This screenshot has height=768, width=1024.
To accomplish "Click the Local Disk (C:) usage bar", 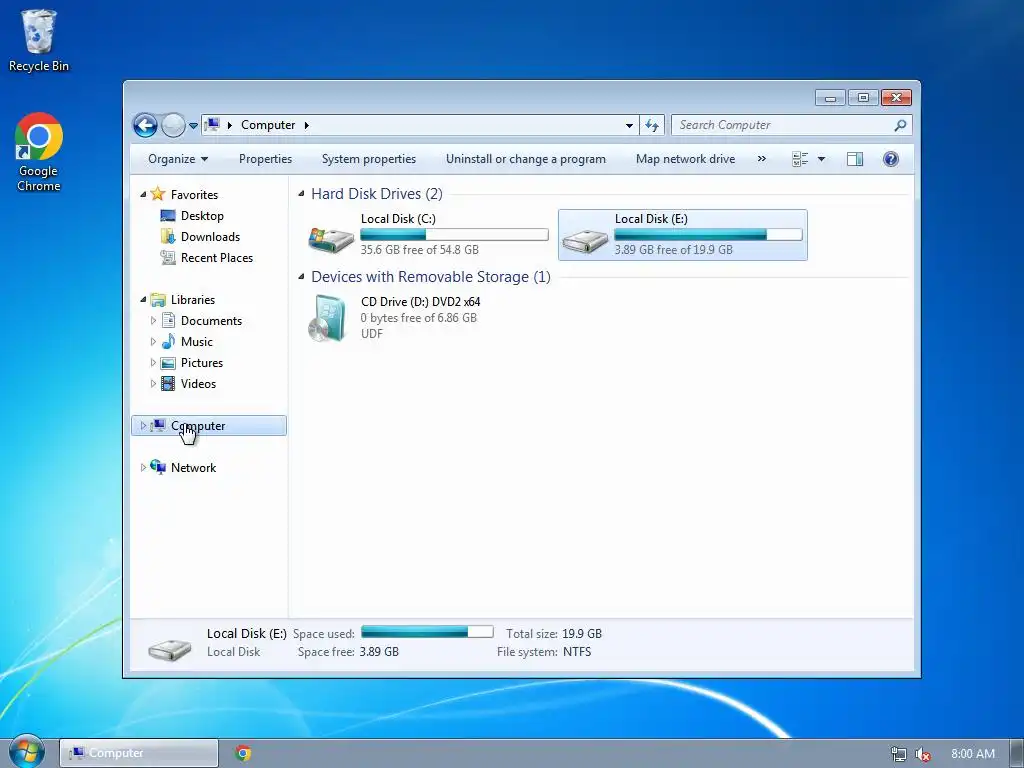I will point(454,234).
